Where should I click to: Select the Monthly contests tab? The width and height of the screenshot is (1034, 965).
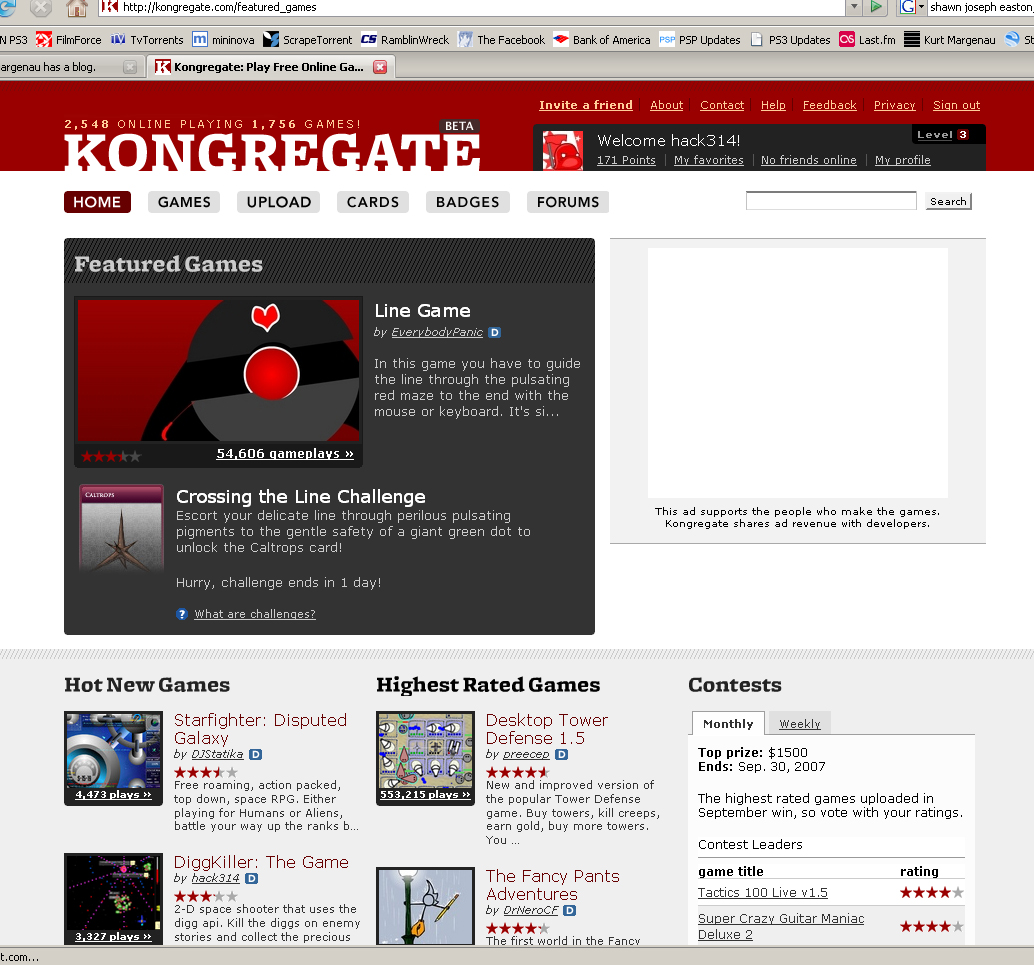coord(728,724)
